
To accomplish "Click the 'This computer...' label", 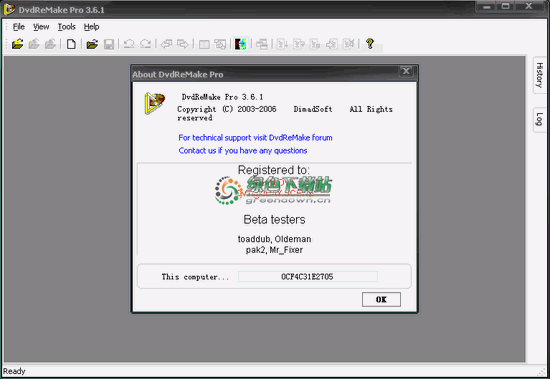I will tap(195, 277).
